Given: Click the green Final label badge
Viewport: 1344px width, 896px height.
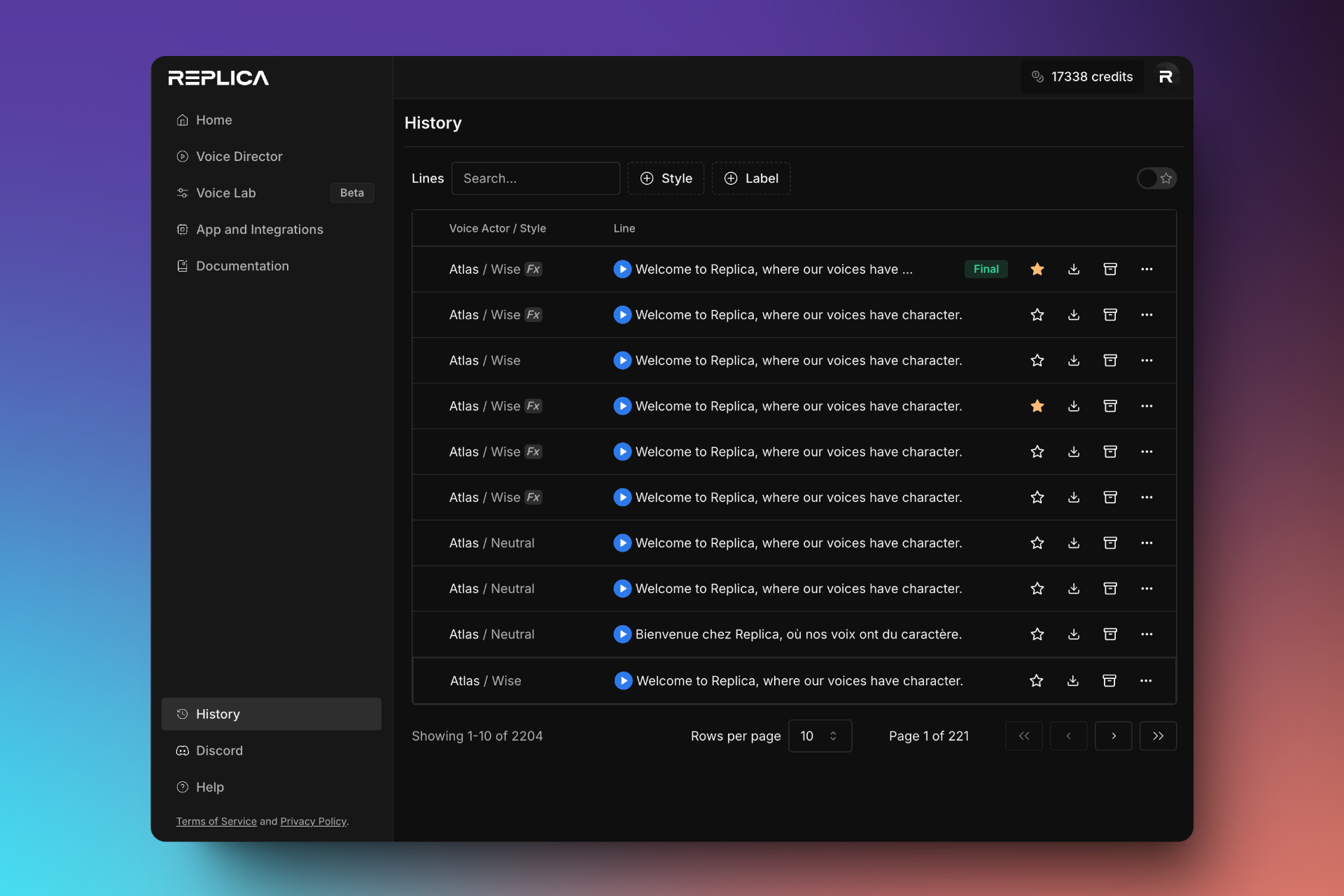Looking at the screenshot, I should [986, 269].
